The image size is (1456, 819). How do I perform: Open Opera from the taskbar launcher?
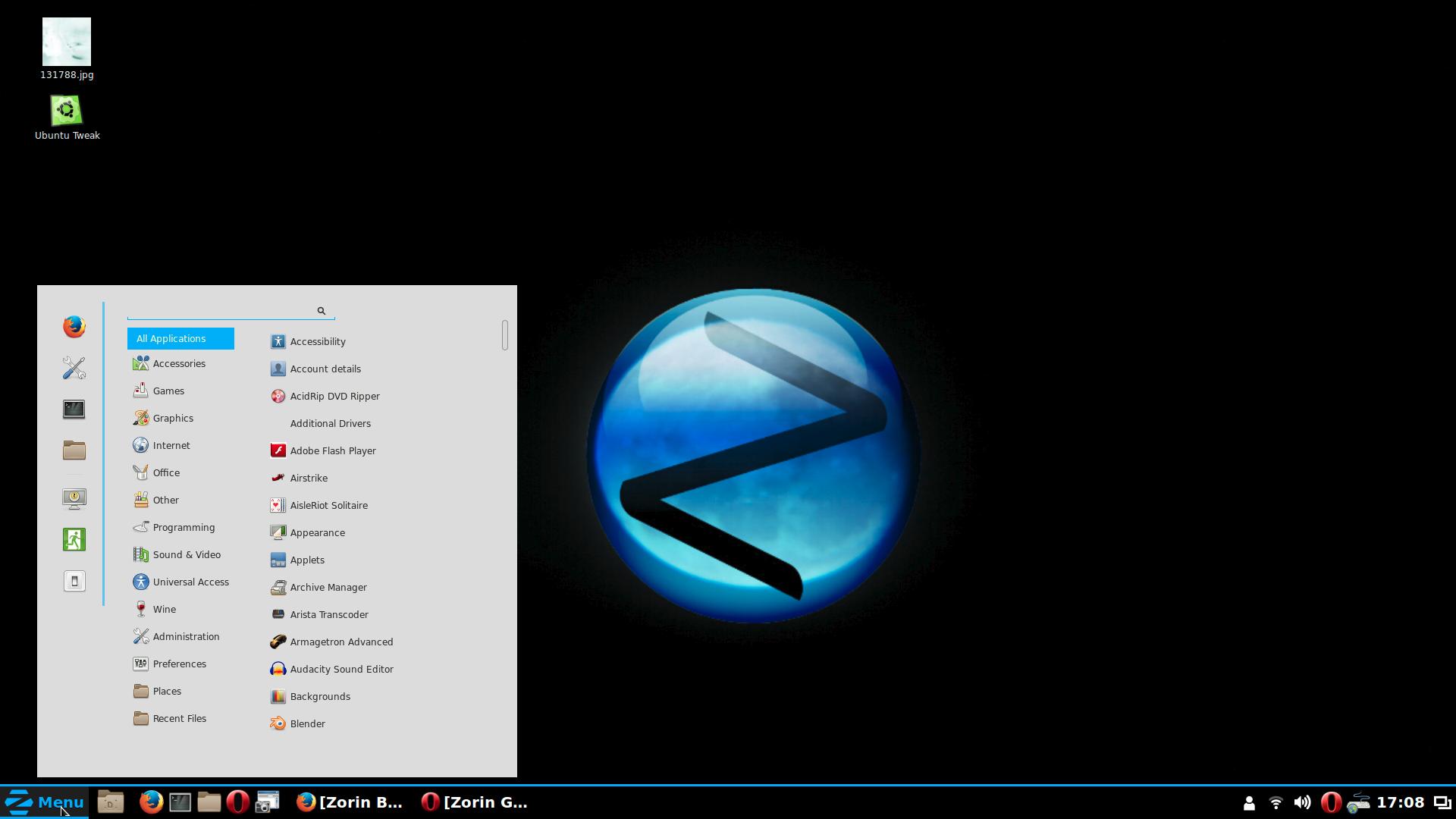click(237, 802)
